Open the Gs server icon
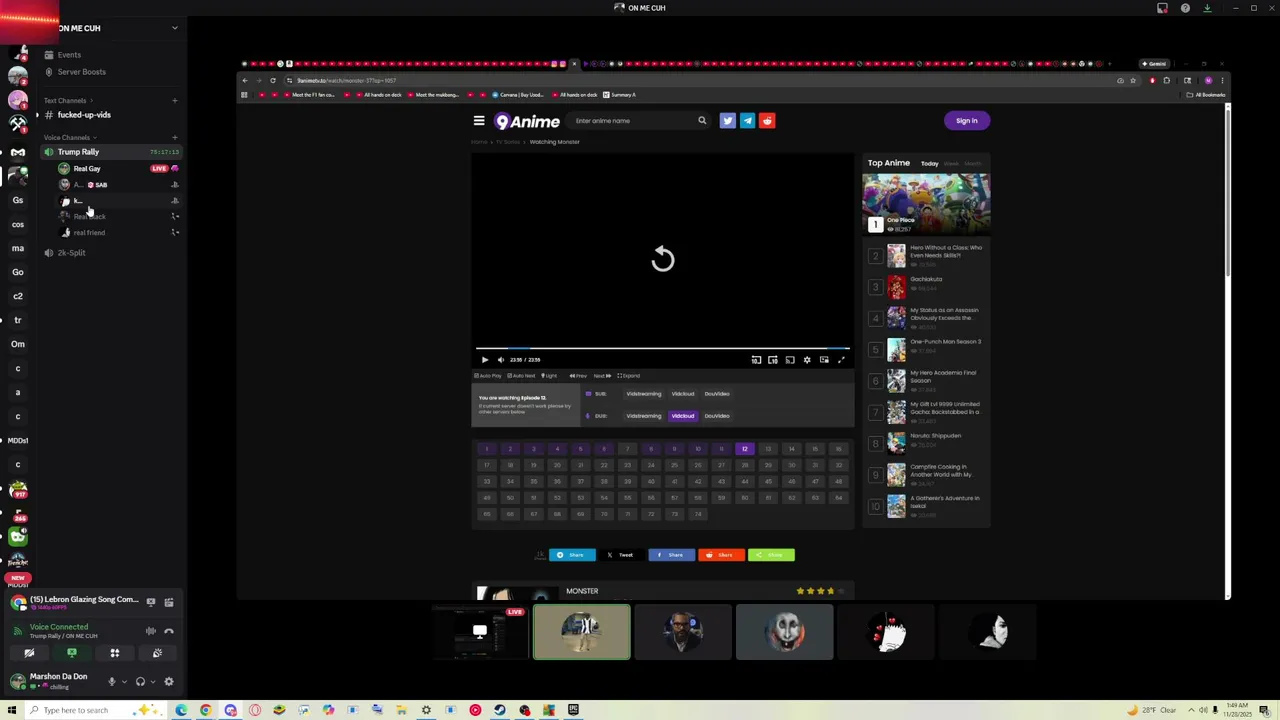 [x=18, y=200]
